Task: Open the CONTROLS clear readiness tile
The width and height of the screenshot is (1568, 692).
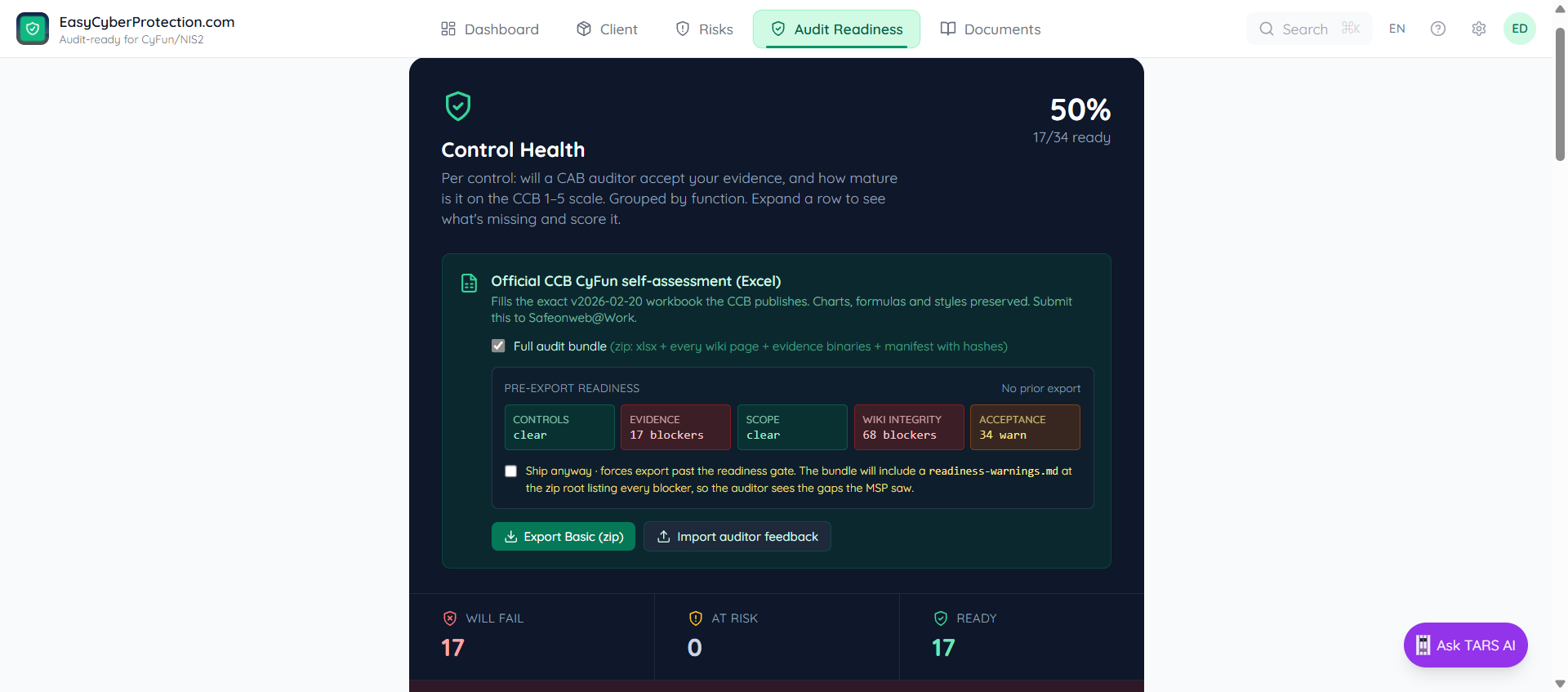Action: coord(559,427)
